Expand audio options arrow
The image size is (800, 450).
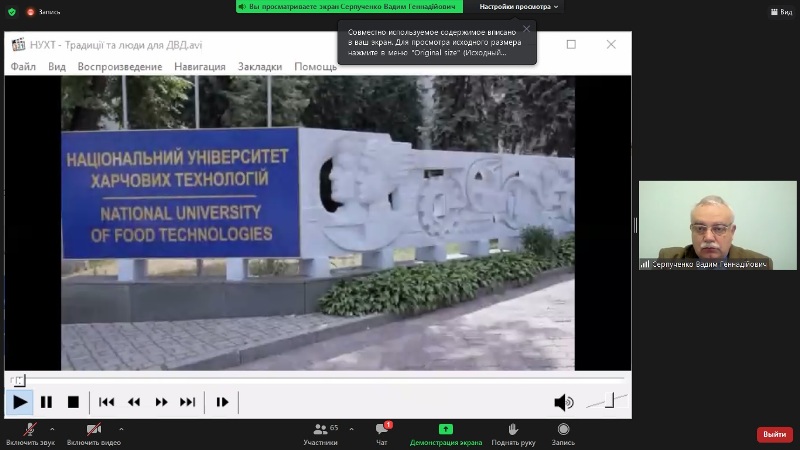tap(52, 429)
